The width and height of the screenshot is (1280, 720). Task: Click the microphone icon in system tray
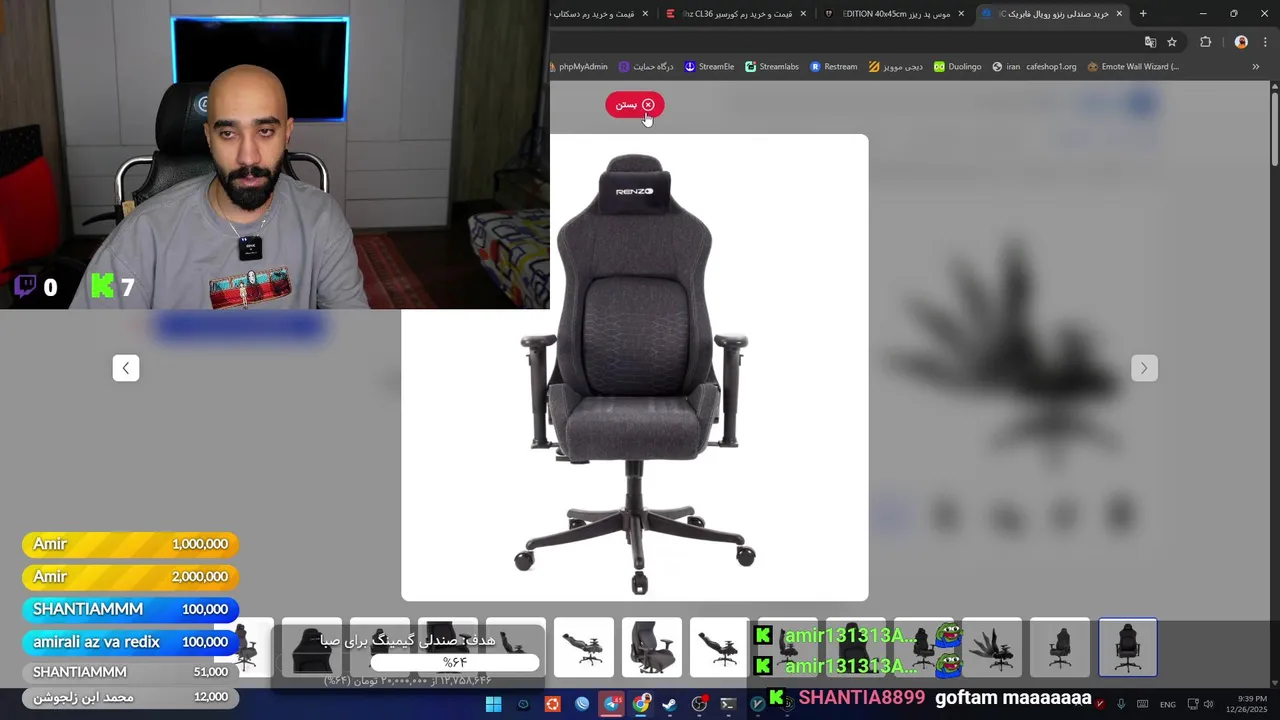(1121, 704)
